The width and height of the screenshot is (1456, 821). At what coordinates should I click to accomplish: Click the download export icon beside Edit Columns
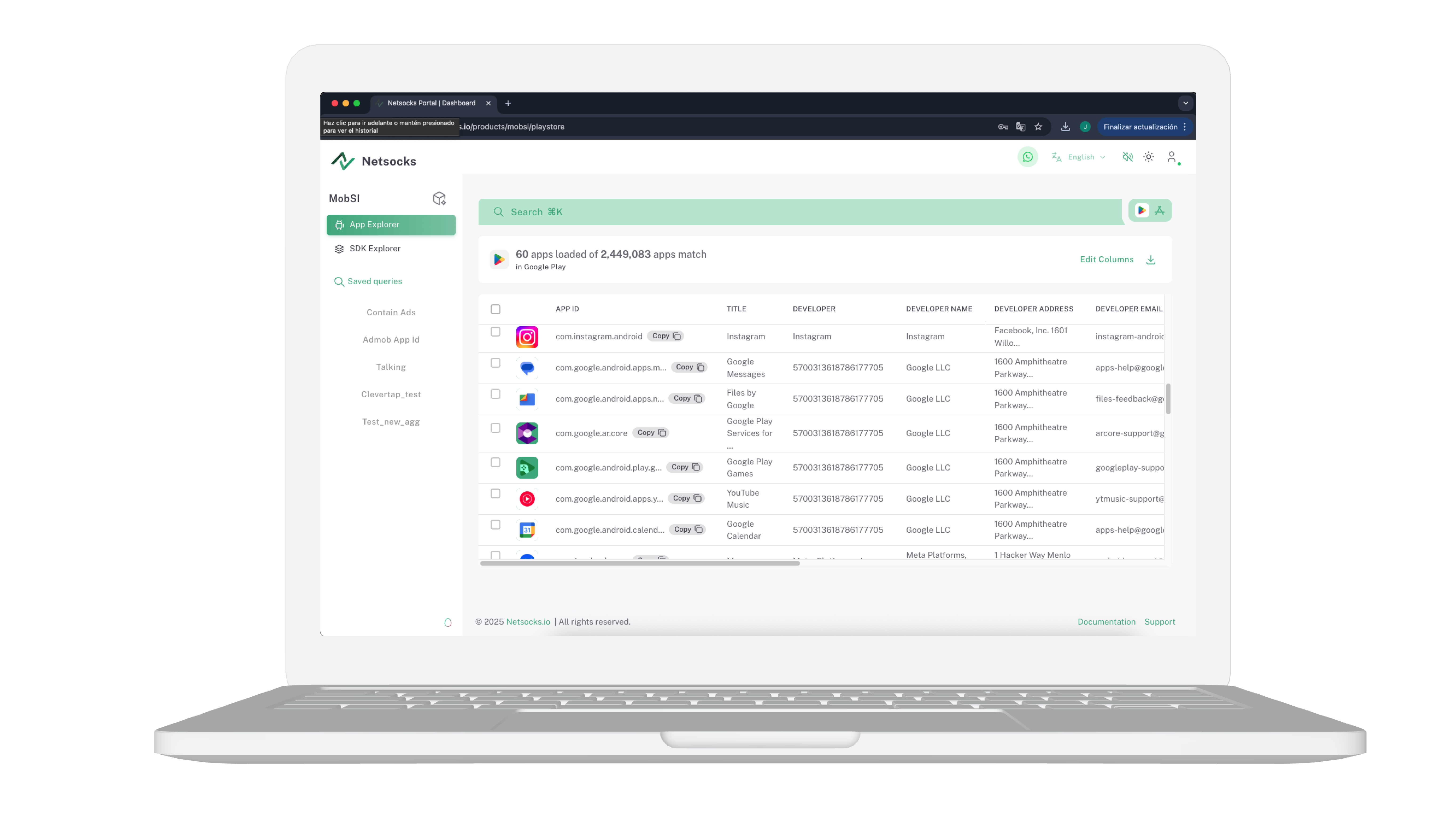click(1150, 260)
